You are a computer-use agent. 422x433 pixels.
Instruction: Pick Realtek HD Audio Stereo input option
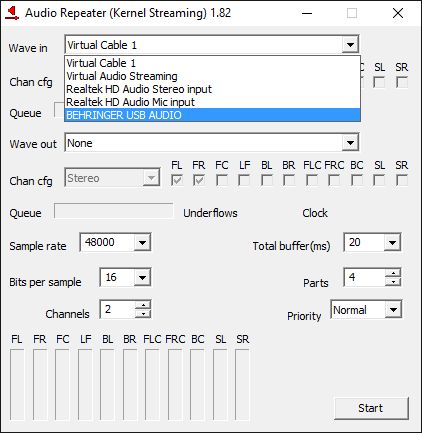point(212,89)
